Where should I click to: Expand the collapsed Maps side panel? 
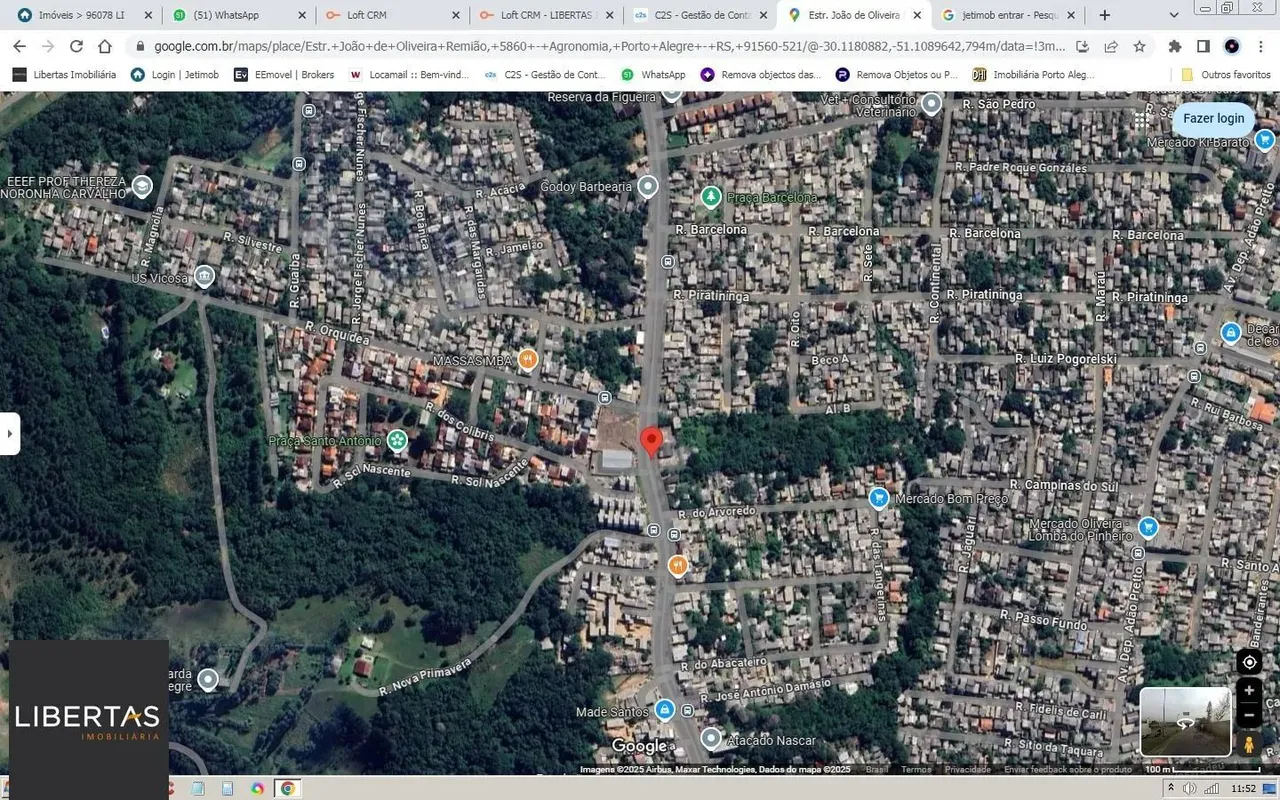[x=10, y=434]
